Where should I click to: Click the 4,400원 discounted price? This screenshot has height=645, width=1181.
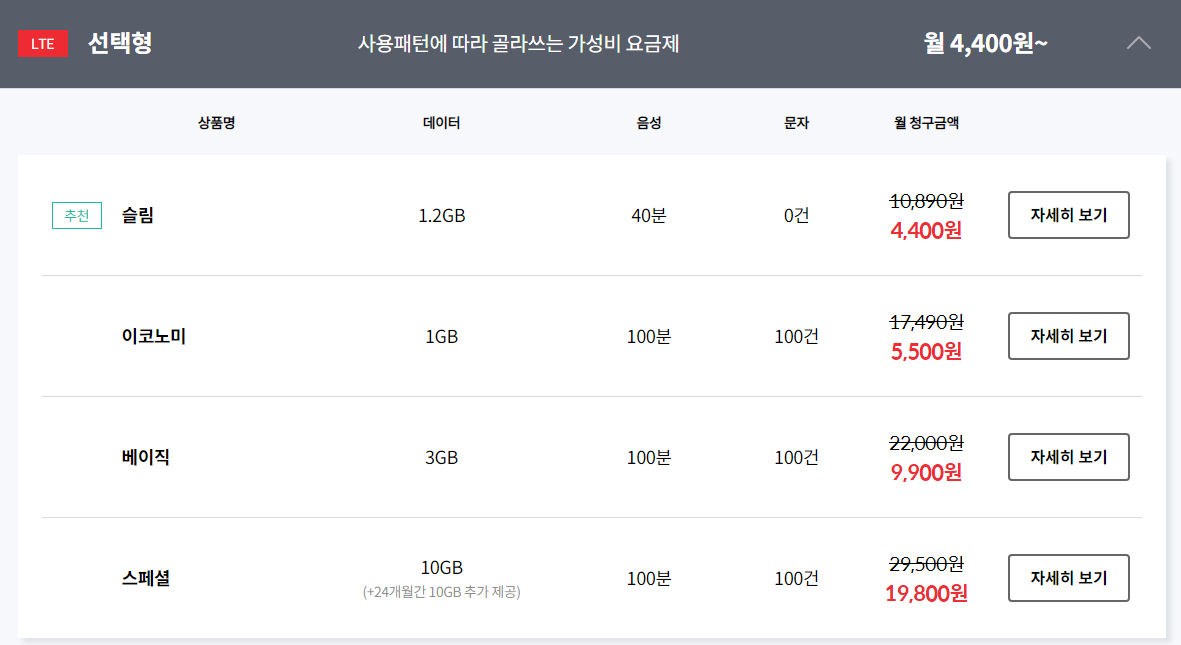click(926, 231)
